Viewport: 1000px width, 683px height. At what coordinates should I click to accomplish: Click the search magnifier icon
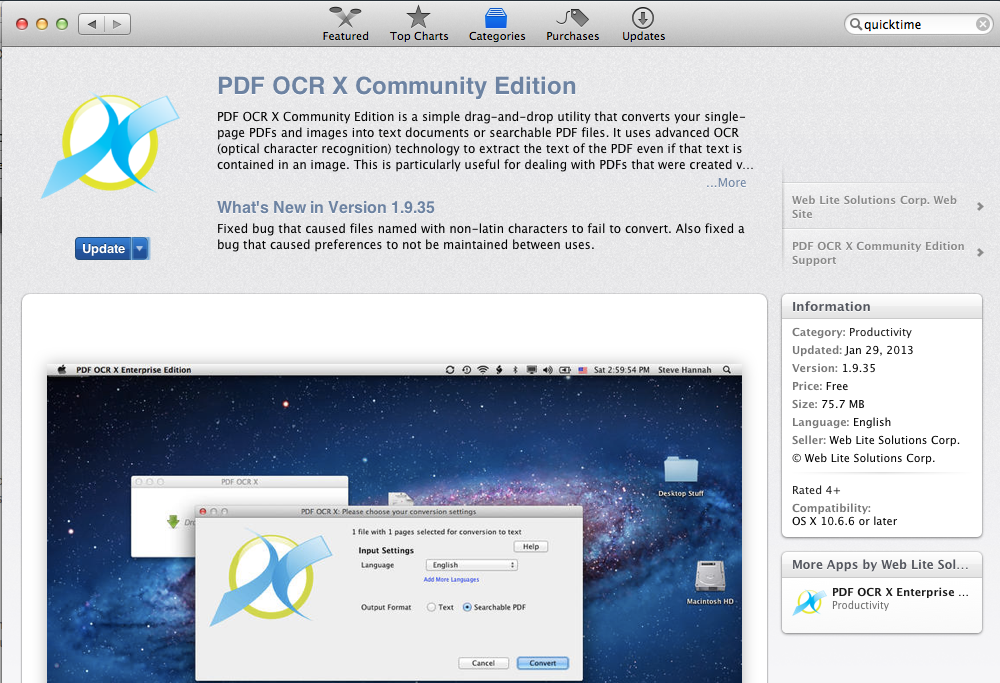click(855, 24)
